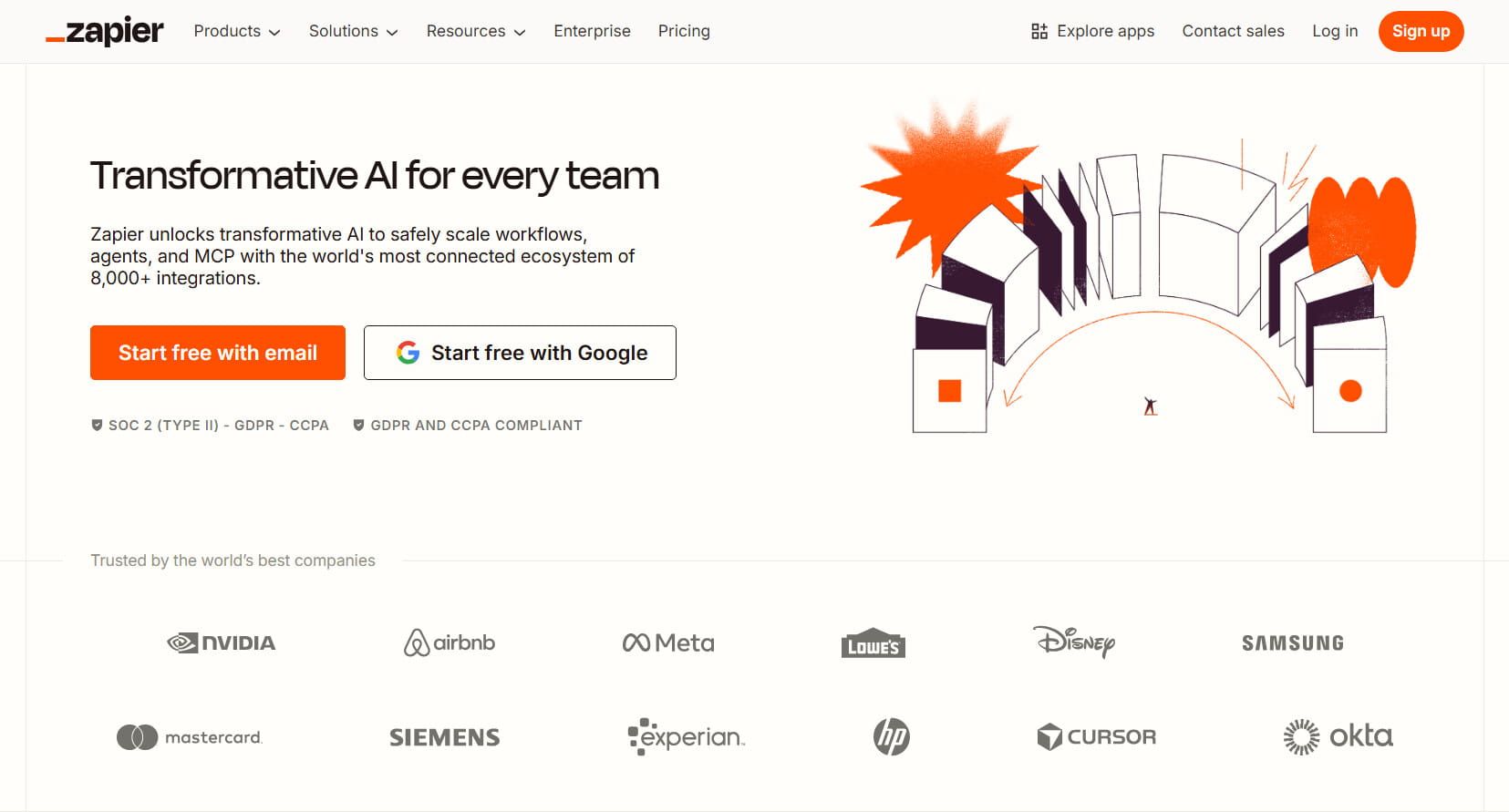Click the 8,000+ integrations description paragraph
Viewport: 1509px width, 812px height.
362,256
